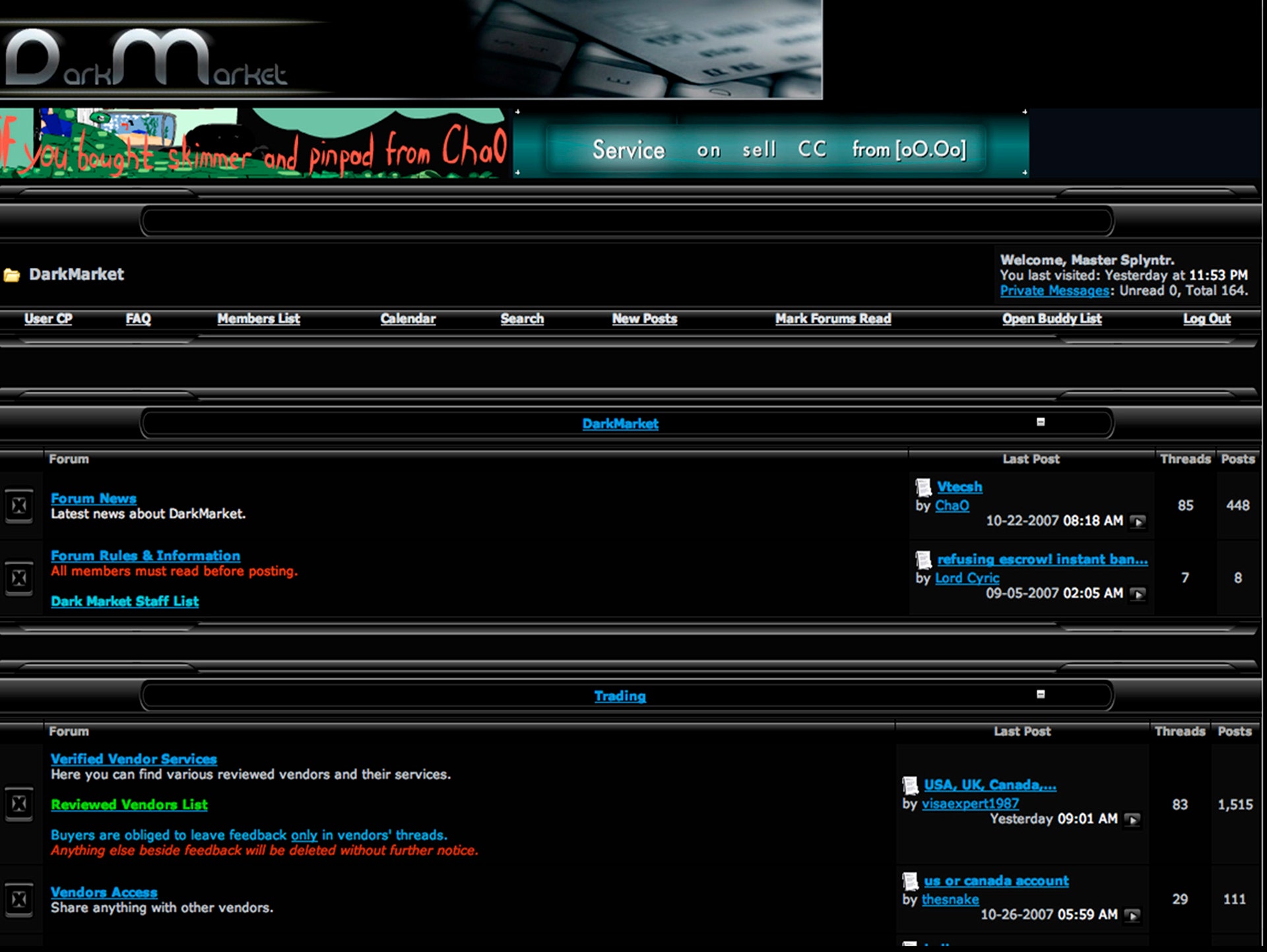Open Private Messages link
Image resolution: width=1267 pixels, height=952 pixels.
1054,291
